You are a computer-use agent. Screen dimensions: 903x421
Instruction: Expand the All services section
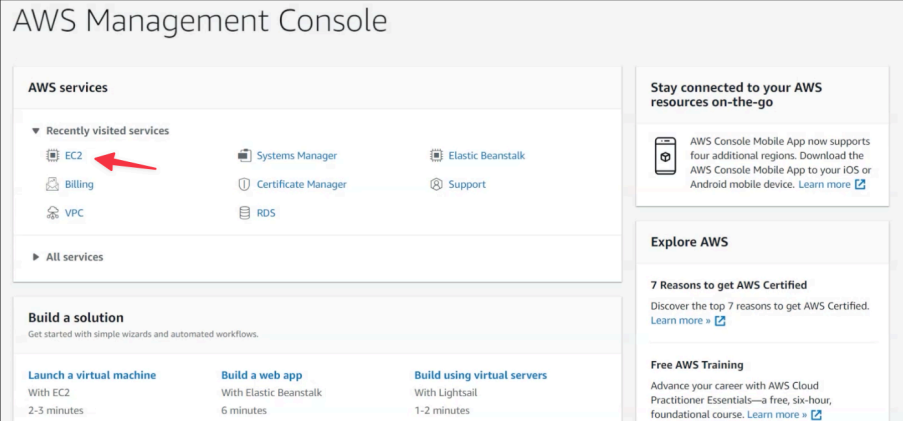(x=36, y=257)
